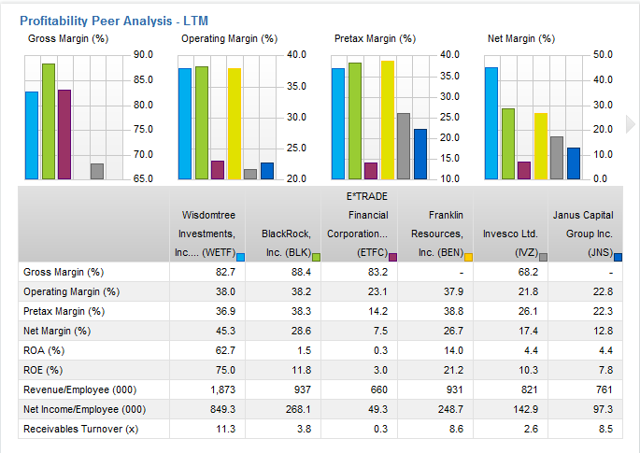This screenshot has height=453, width=640.
Task: Select the E*TRADE Financial Corporation (ETFC) header
Action: coord(359,224)
